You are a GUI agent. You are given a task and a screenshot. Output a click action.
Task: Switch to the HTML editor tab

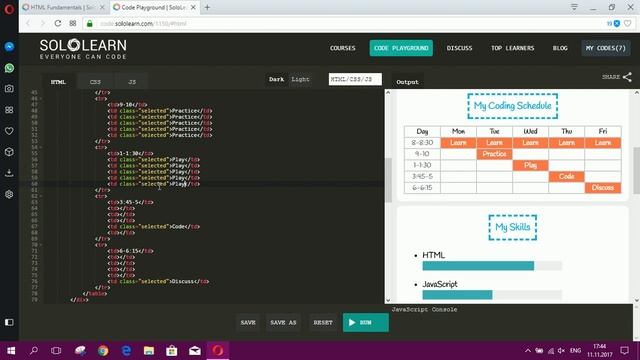(x=58, y=82)
